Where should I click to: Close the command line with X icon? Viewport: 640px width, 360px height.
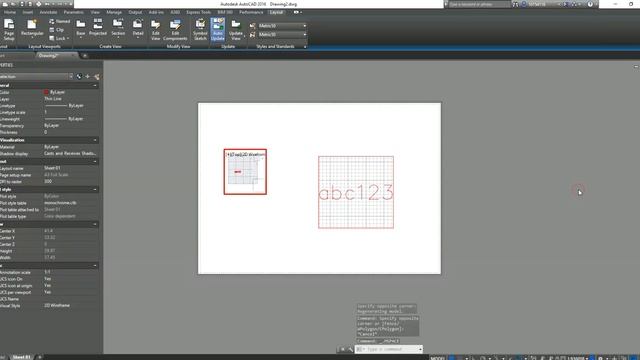[x=342, y=349]
